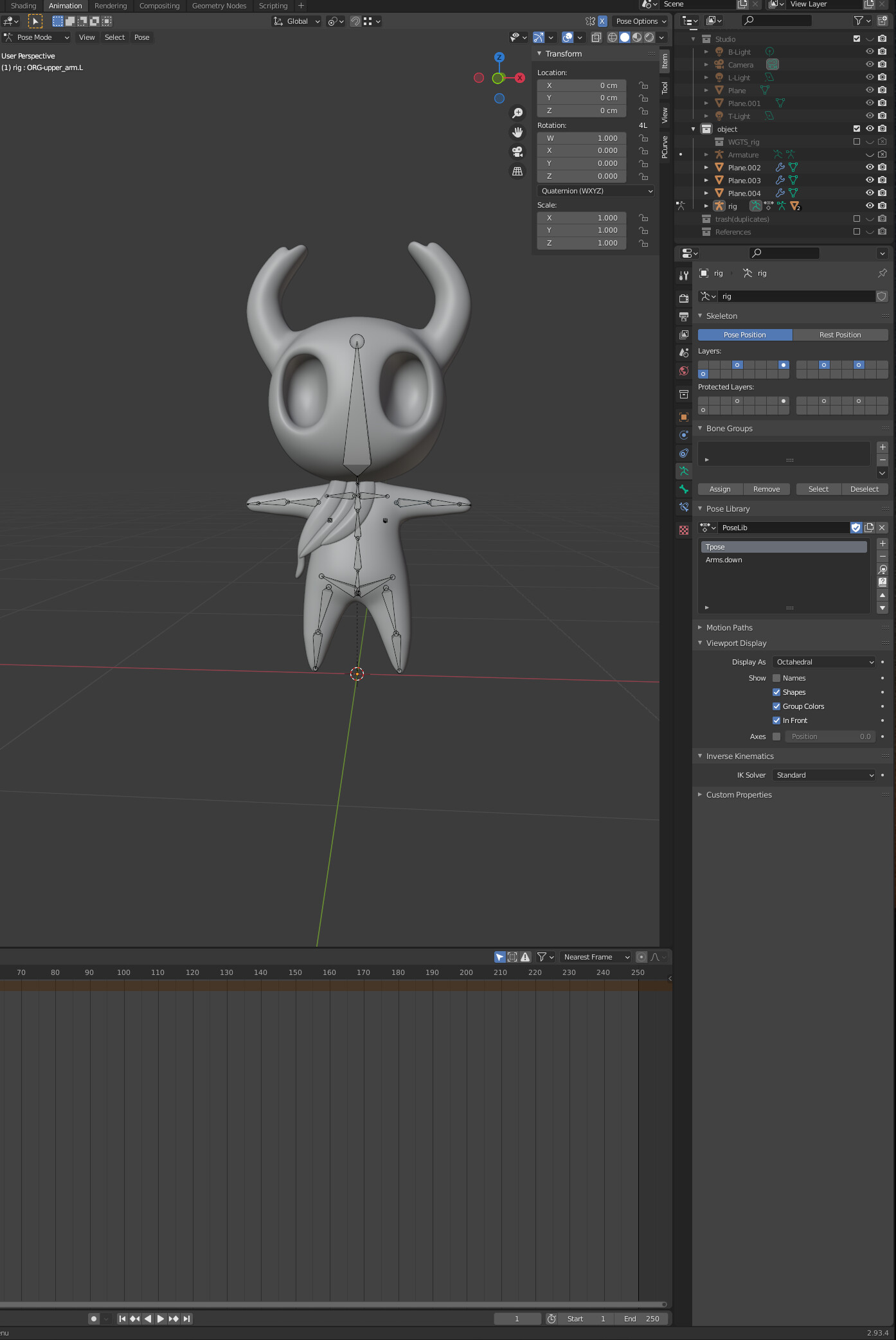Screen dimensions: 896x1340
Task: Open the Object Constraints properties tab
Action: [x=684, y=453]
